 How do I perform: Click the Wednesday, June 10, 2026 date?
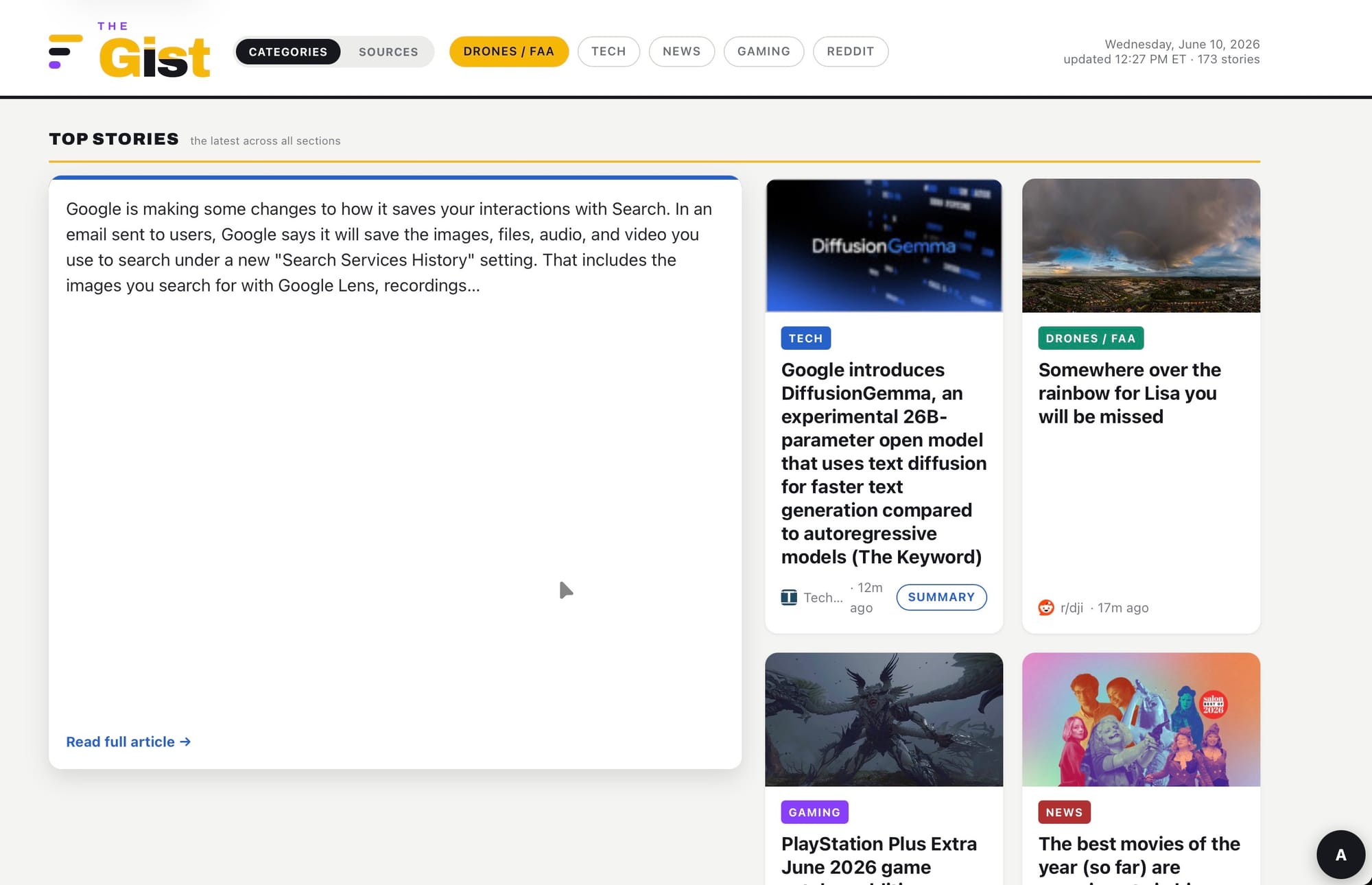click(x=1182, y=44)
